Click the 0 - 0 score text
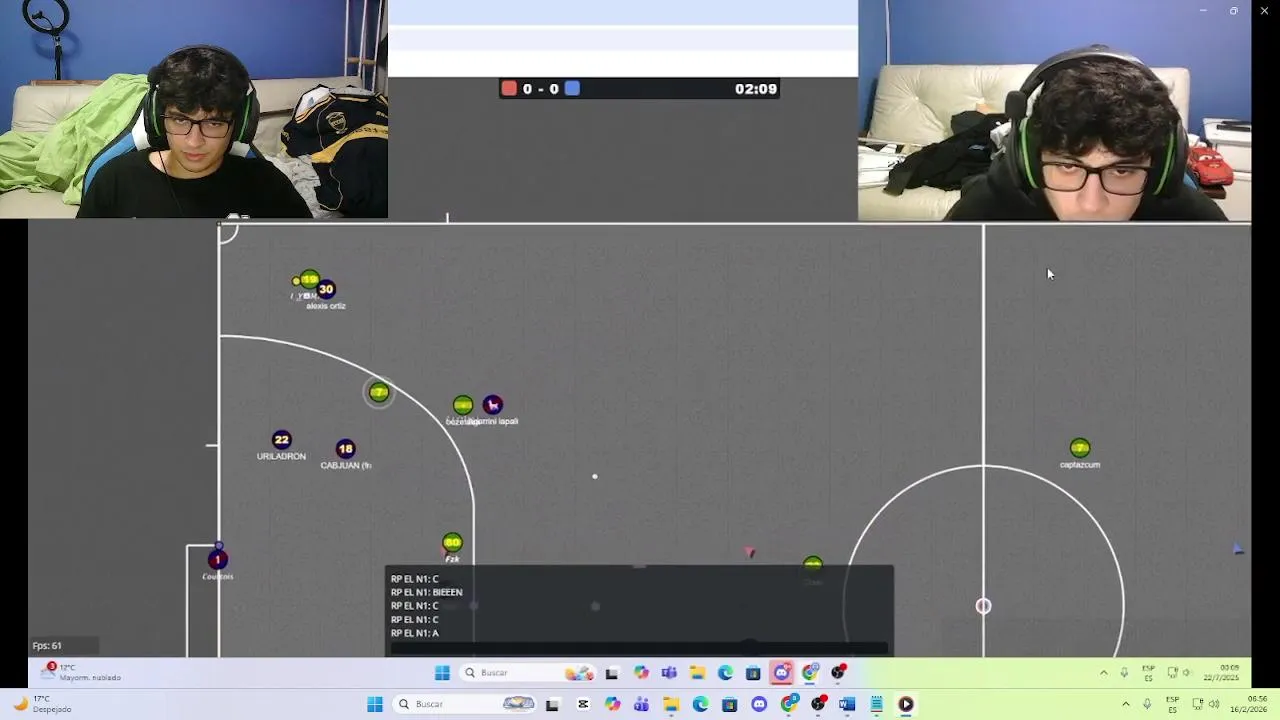1280x720 pixels. [x=540, y=89]
